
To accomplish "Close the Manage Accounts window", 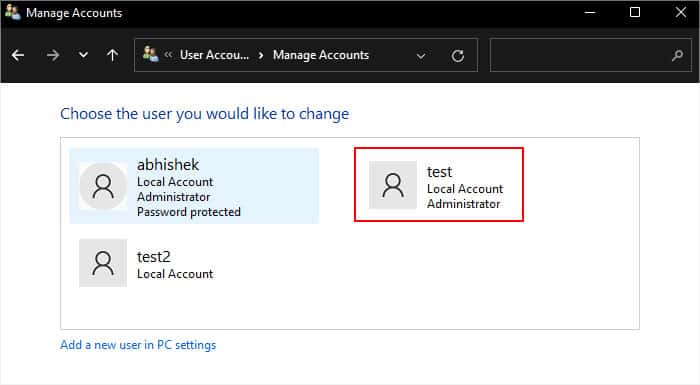I will click(680, 12).
